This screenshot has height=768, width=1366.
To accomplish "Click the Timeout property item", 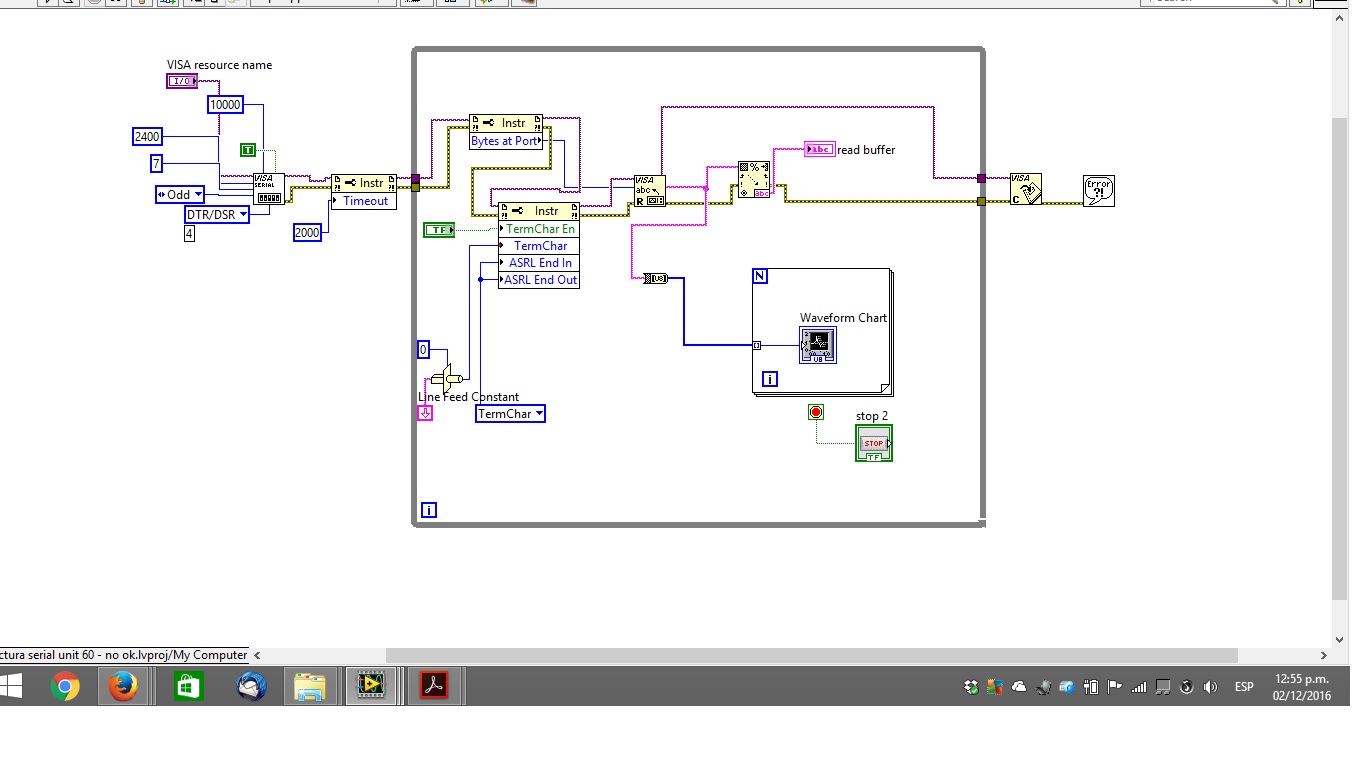I will (x=364, y=201).
